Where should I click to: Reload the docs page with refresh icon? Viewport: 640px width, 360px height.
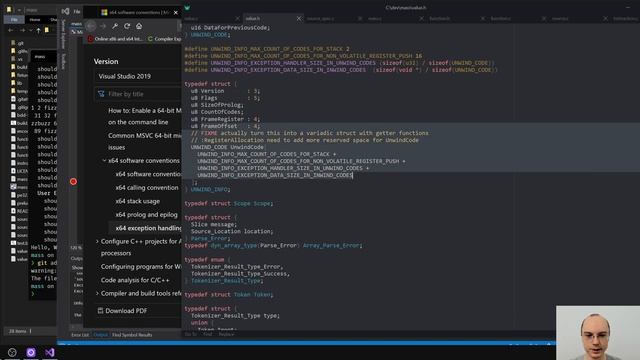tap(127, 26)
